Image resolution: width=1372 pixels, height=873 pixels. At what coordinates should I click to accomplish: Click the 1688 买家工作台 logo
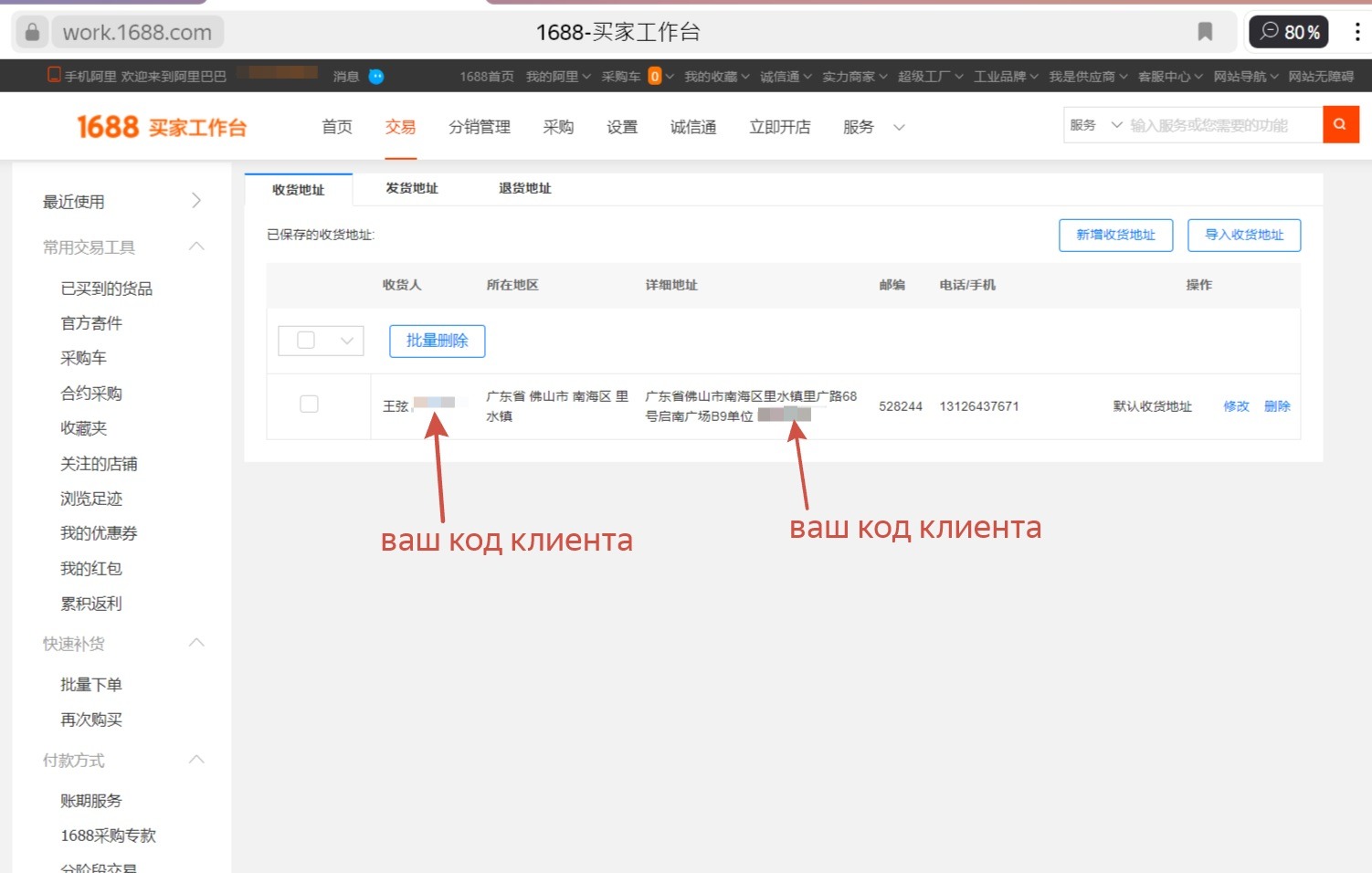click(162, 127)
